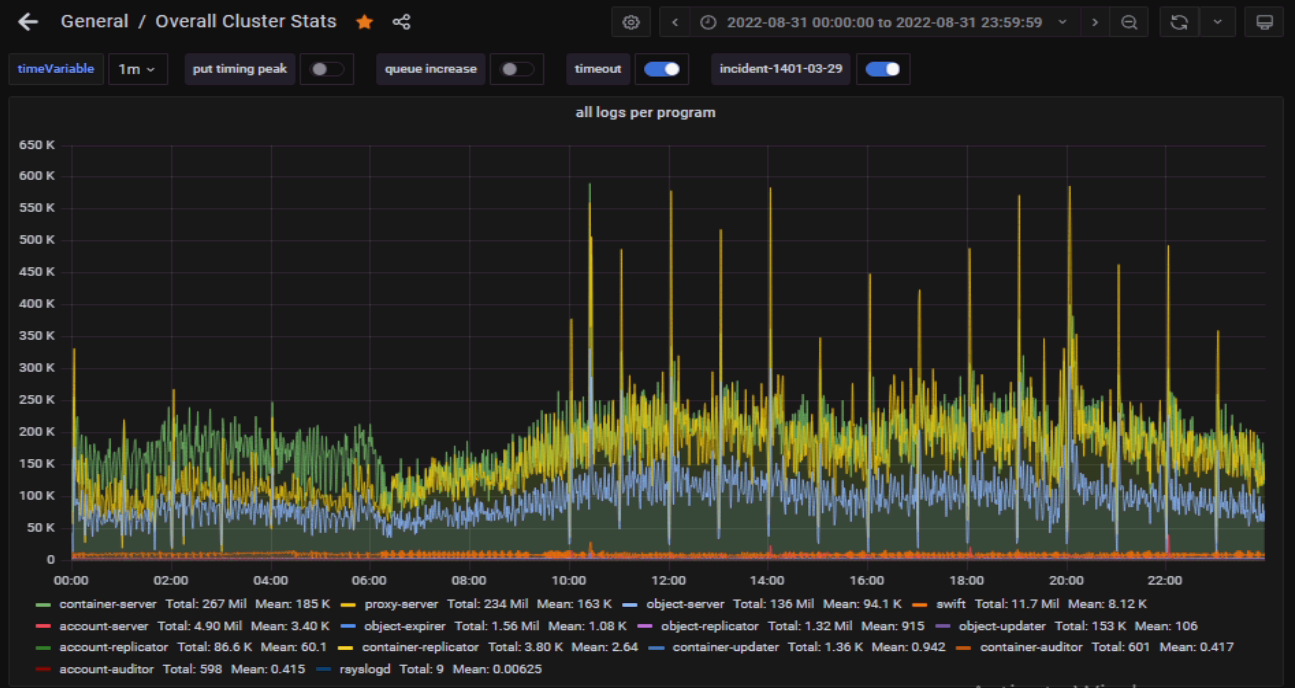Image resolution: width=1295 pixels, height=688 pixels.
Task: Click the container-server legend color swatch
Action: click(43, 605)
